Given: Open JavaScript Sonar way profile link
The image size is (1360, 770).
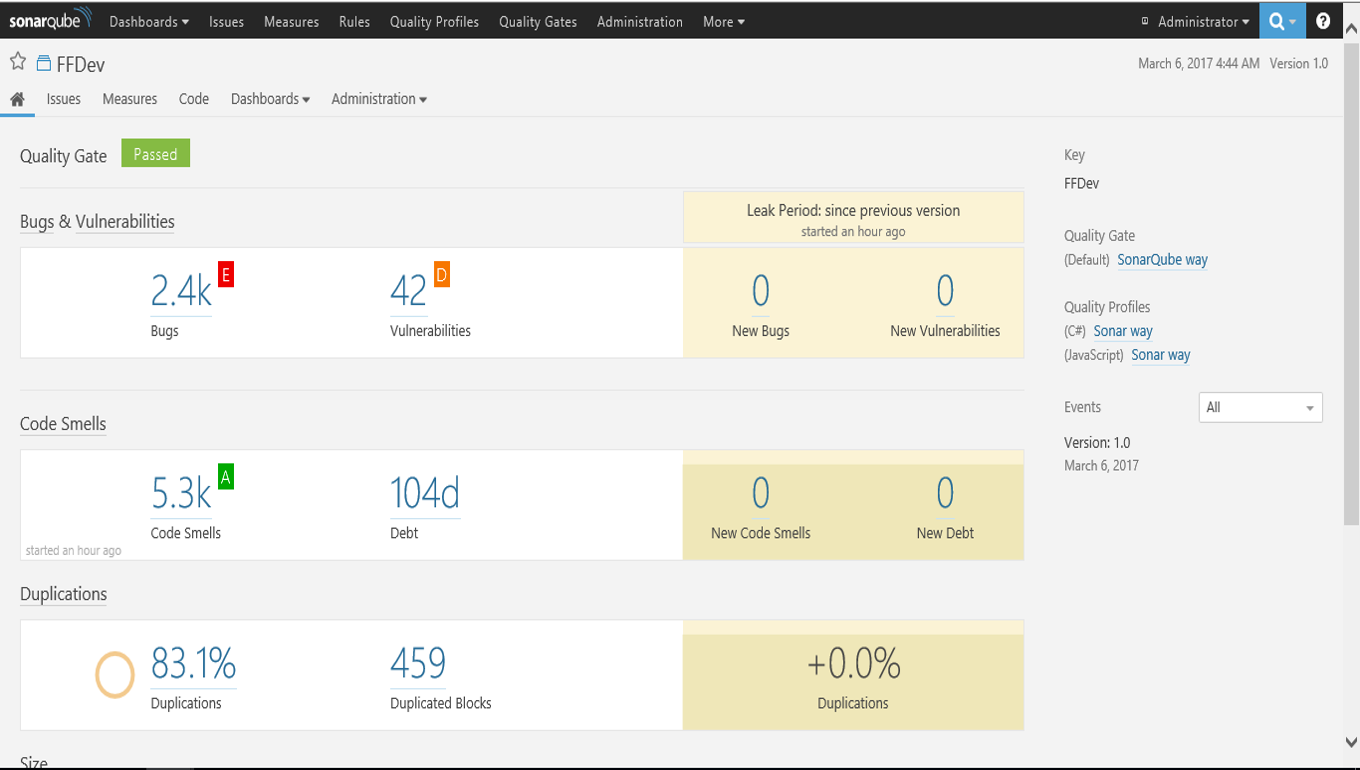Looking at the screenshot, I should point(1160,355).
